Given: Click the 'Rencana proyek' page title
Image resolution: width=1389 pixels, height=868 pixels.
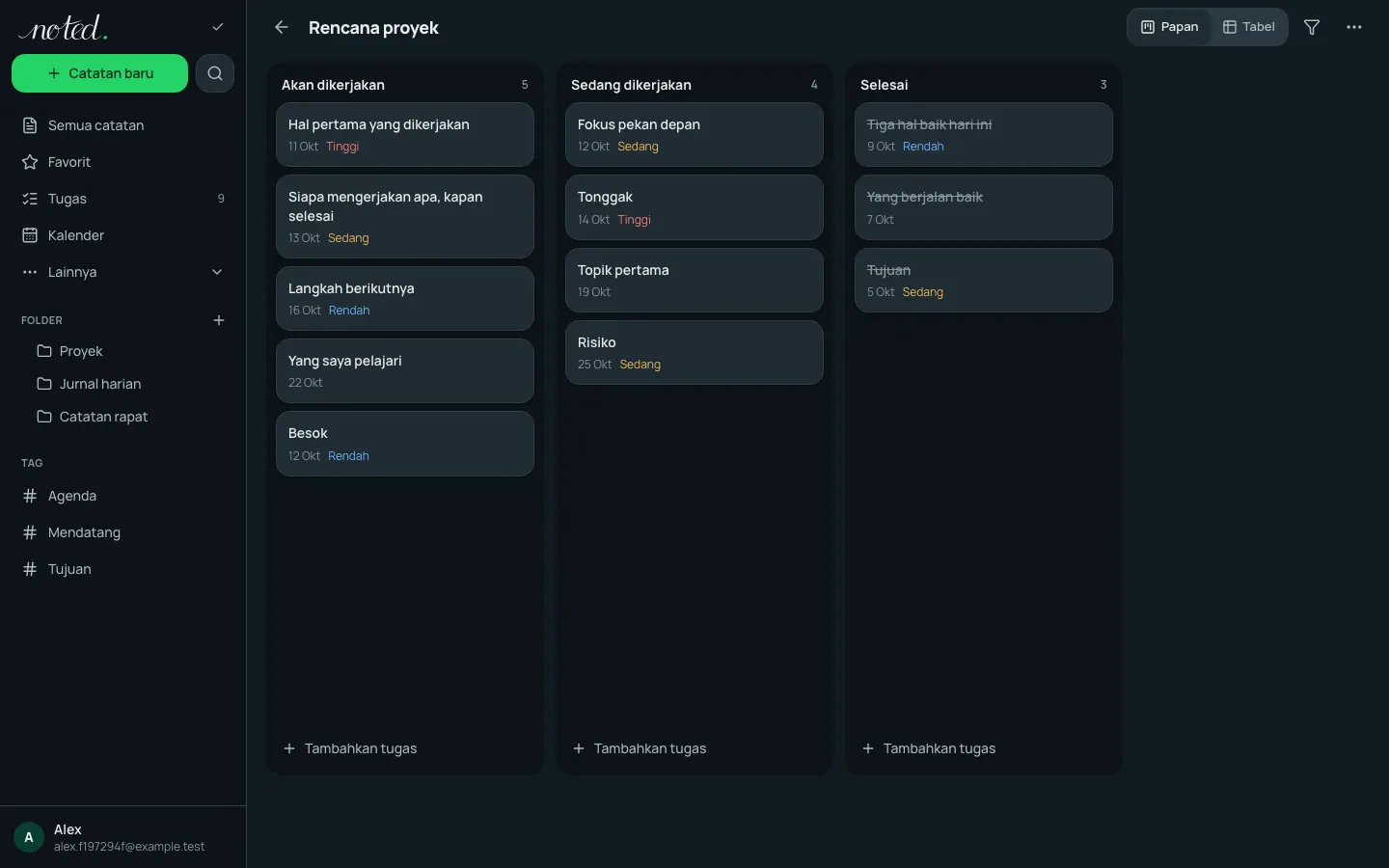Looking at the screenshot, I should click(373, 28).
